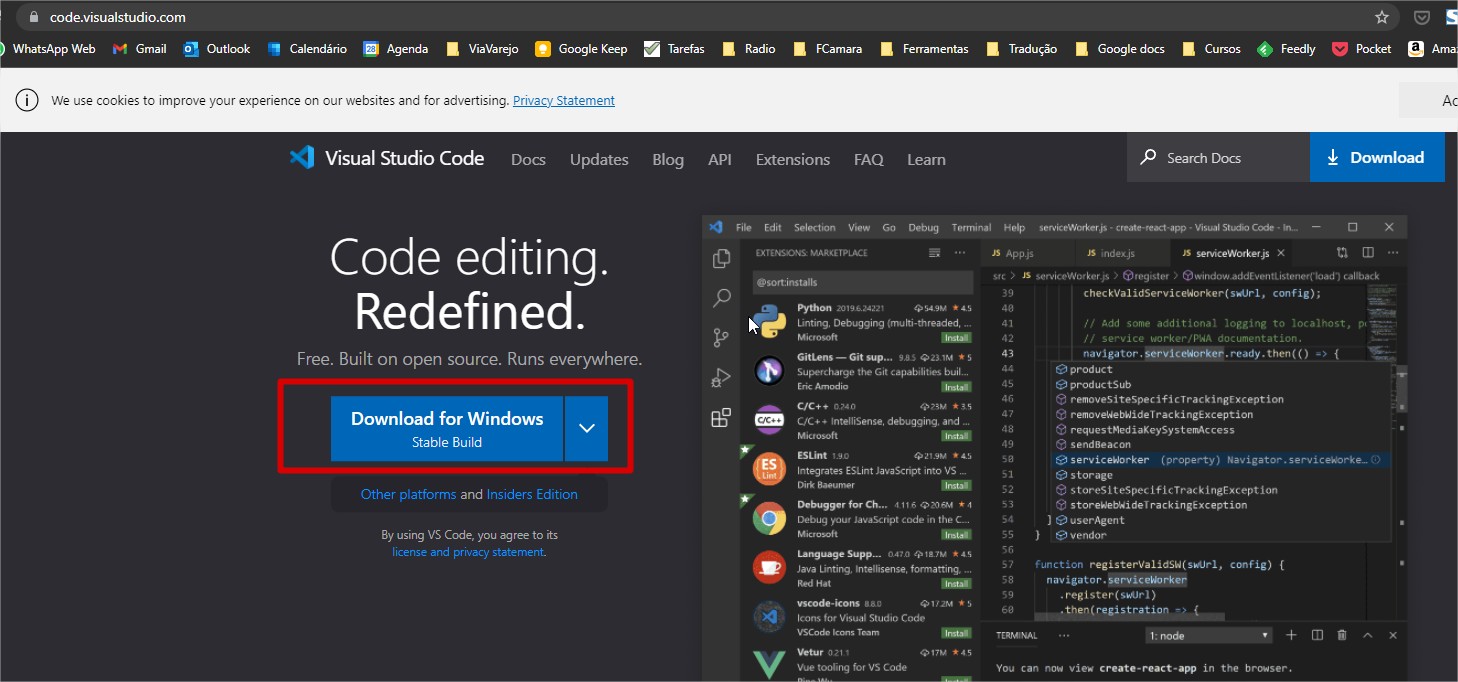Click the Explorer files icon in VS Code preview
The height and width of the screenshot is (682, 1458).
tap(721, 259)
